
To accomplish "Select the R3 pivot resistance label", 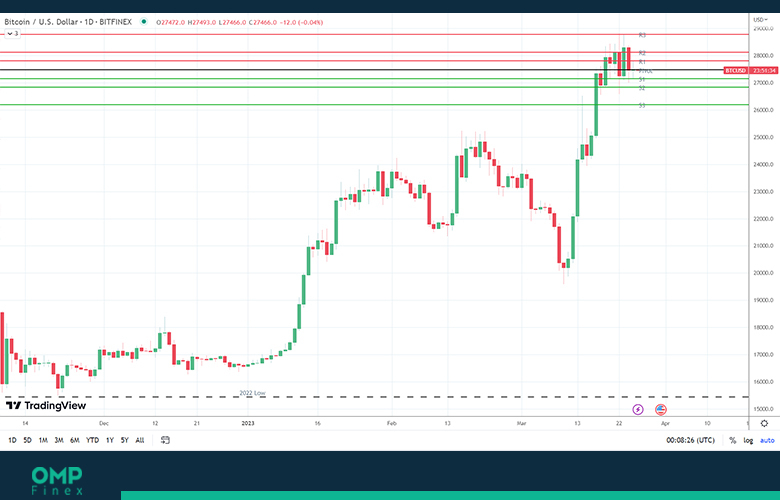I will (x=642, y=35).
